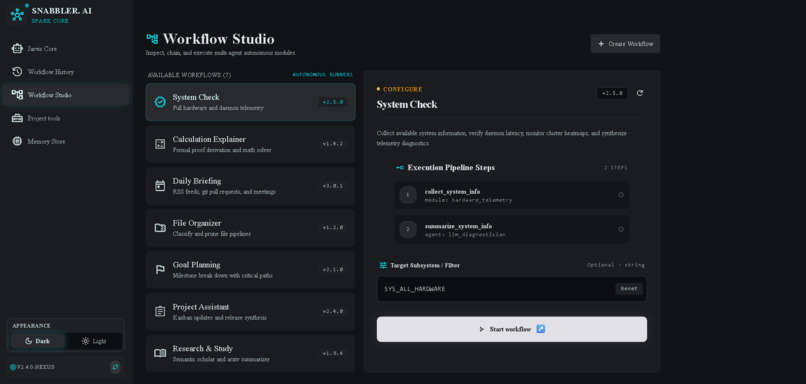Image resolution: width=806 pixels, height=384 pixels.
Task: Select the Project Assistant workflow
Action: click(x=250, y=312)
